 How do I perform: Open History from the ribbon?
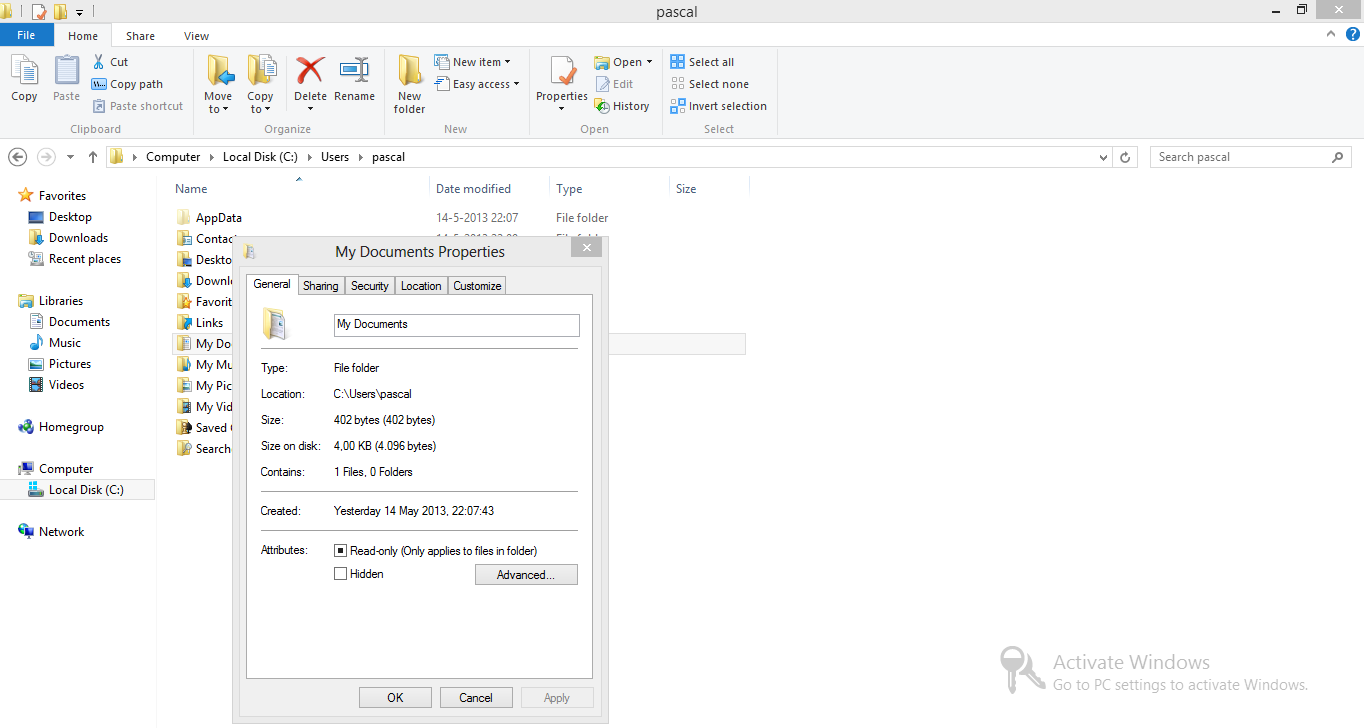click(x=622, y=106)
